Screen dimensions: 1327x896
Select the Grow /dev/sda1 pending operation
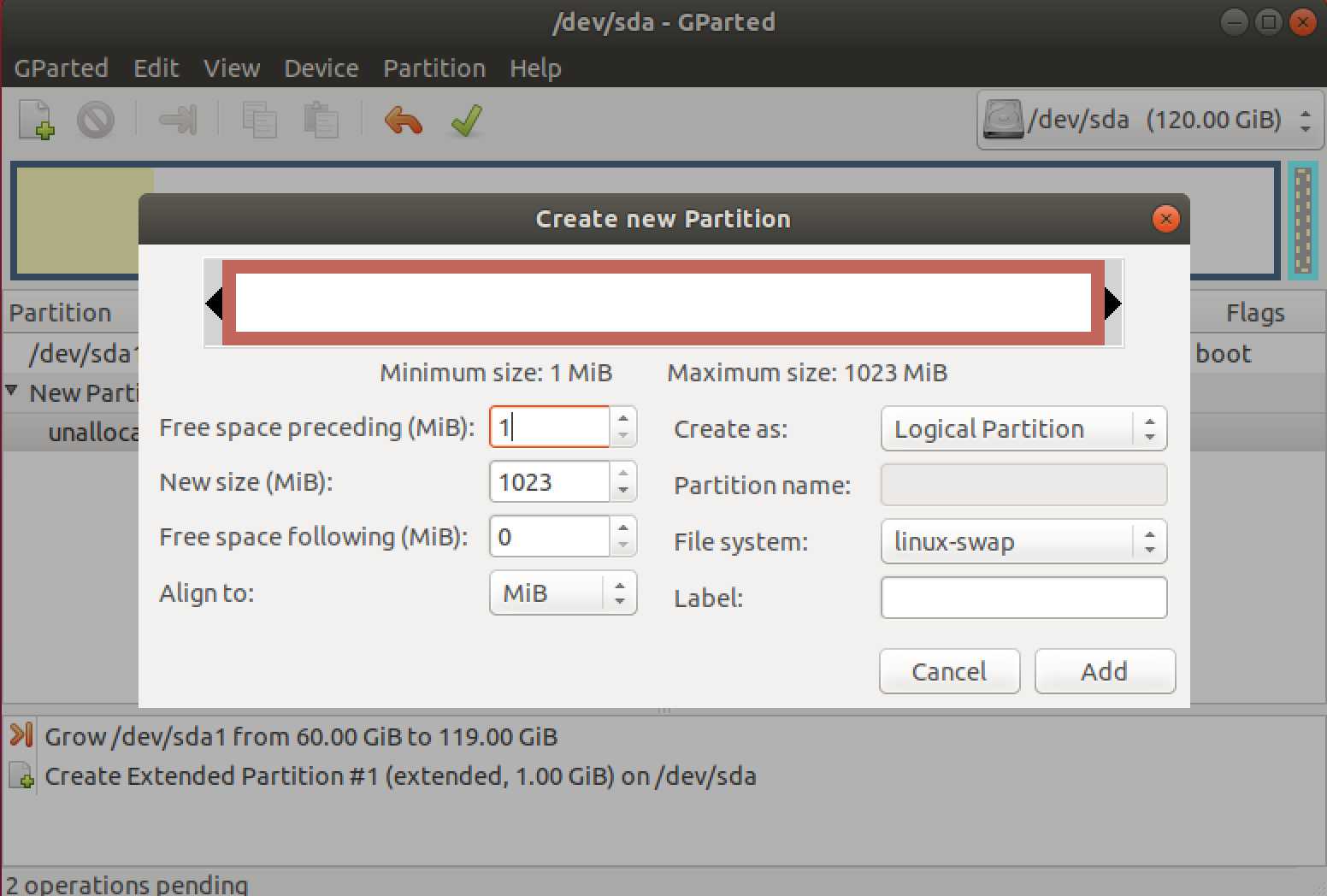(x=301, y=736)
